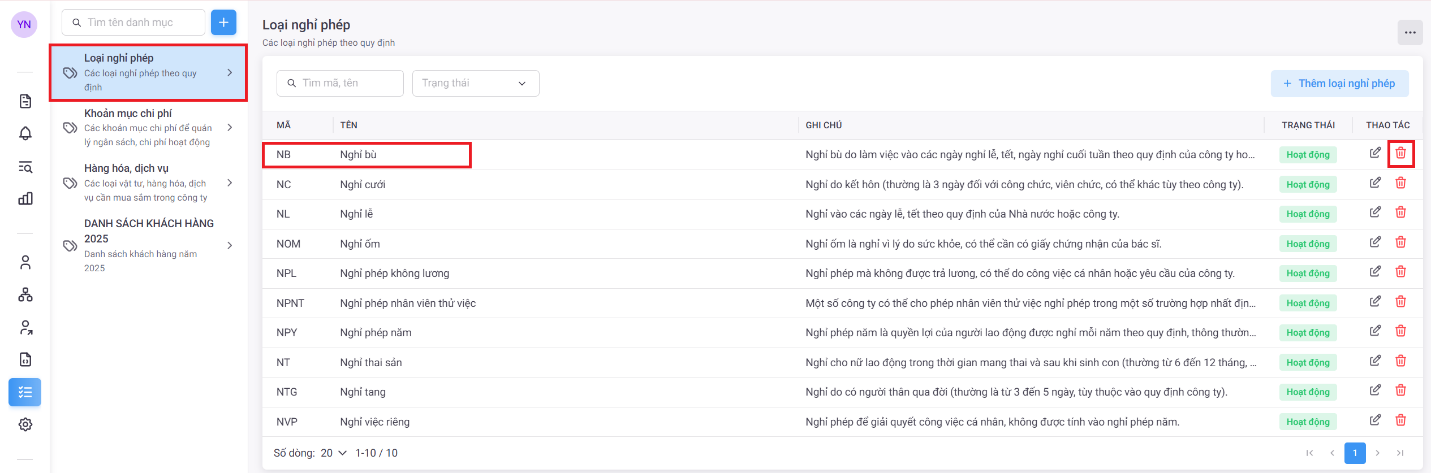
Task: Edit the Nghỉ phép năm row
Action: [x=1375, y=331]
